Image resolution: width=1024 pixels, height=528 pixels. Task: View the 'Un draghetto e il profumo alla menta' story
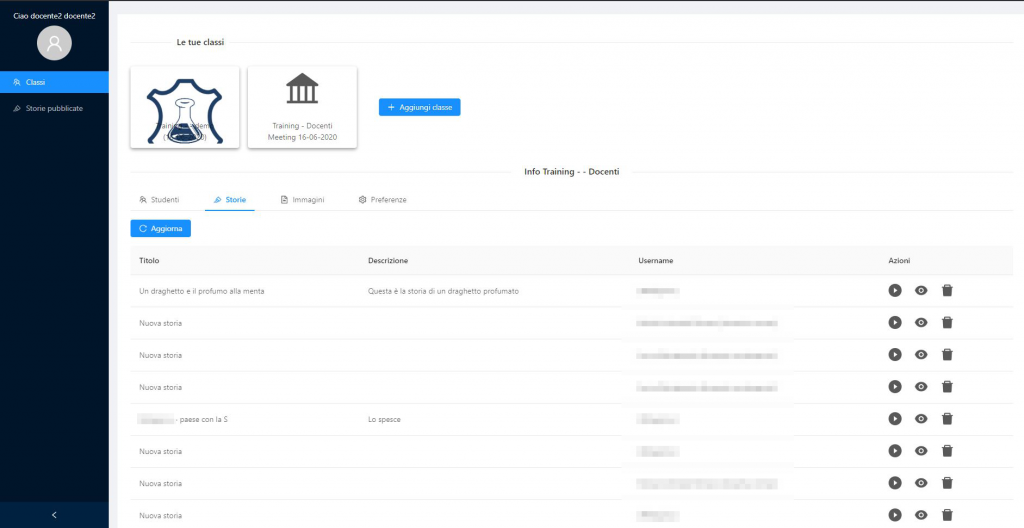[x=921, y=290]
